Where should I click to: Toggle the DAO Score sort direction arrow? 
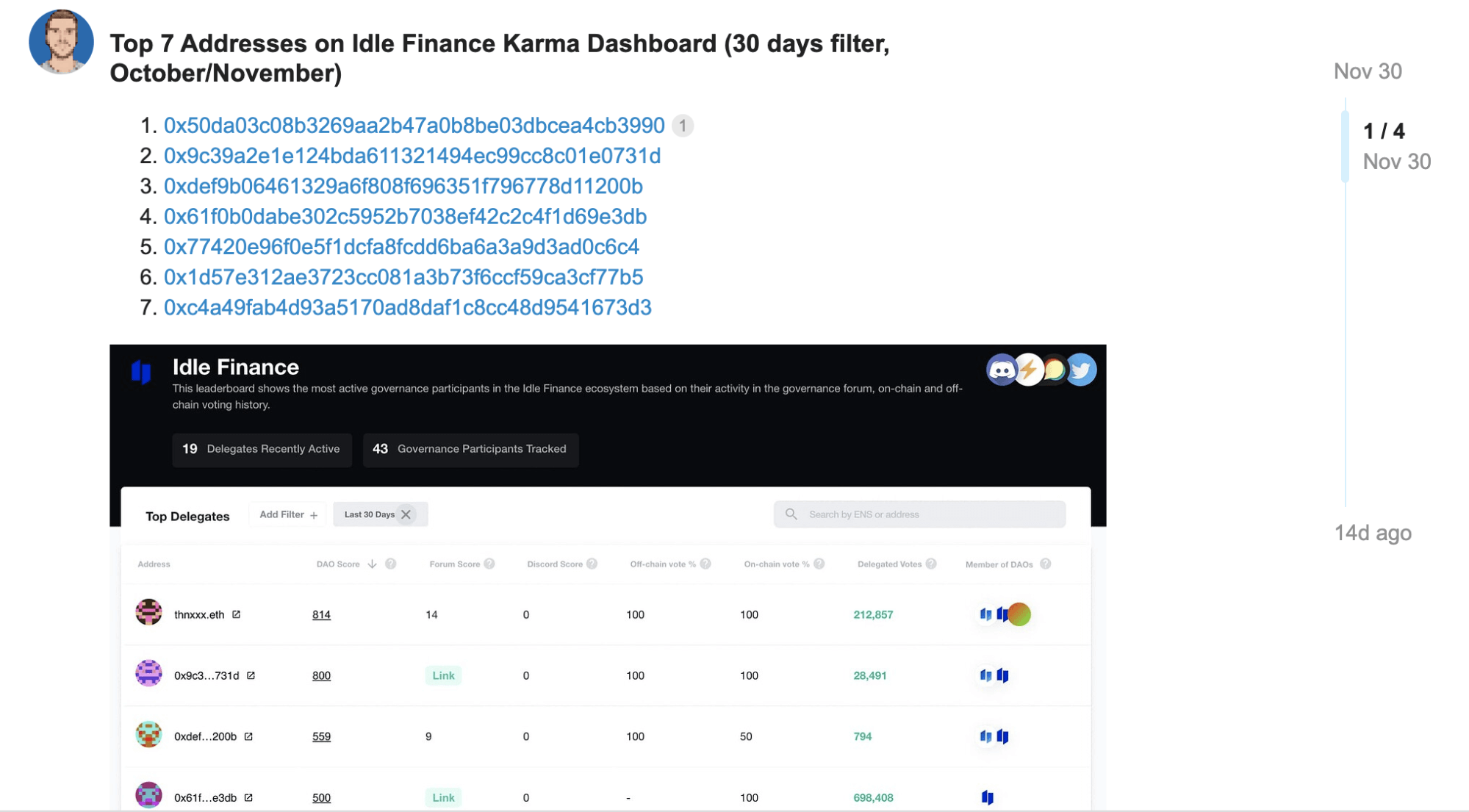[373, 564]
